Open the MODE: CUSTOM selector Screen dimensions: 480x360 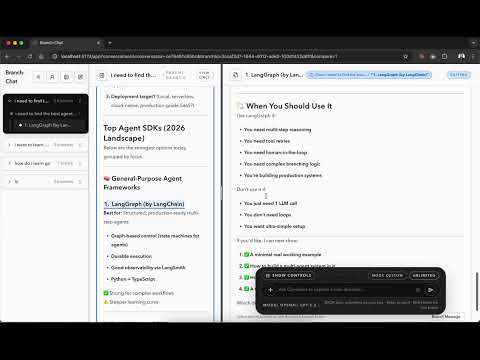click(387, 276)
